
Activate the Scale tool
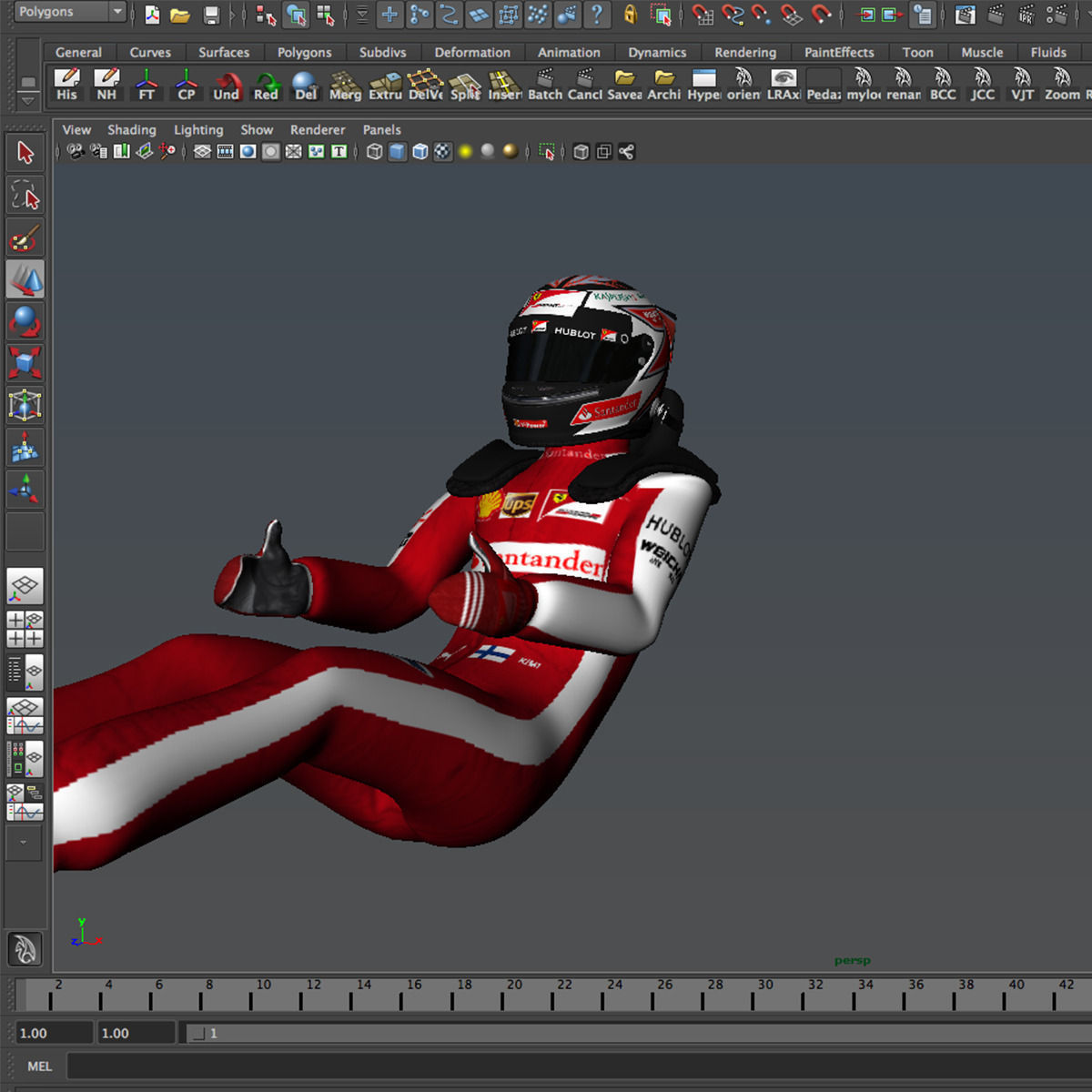(25, 363)
